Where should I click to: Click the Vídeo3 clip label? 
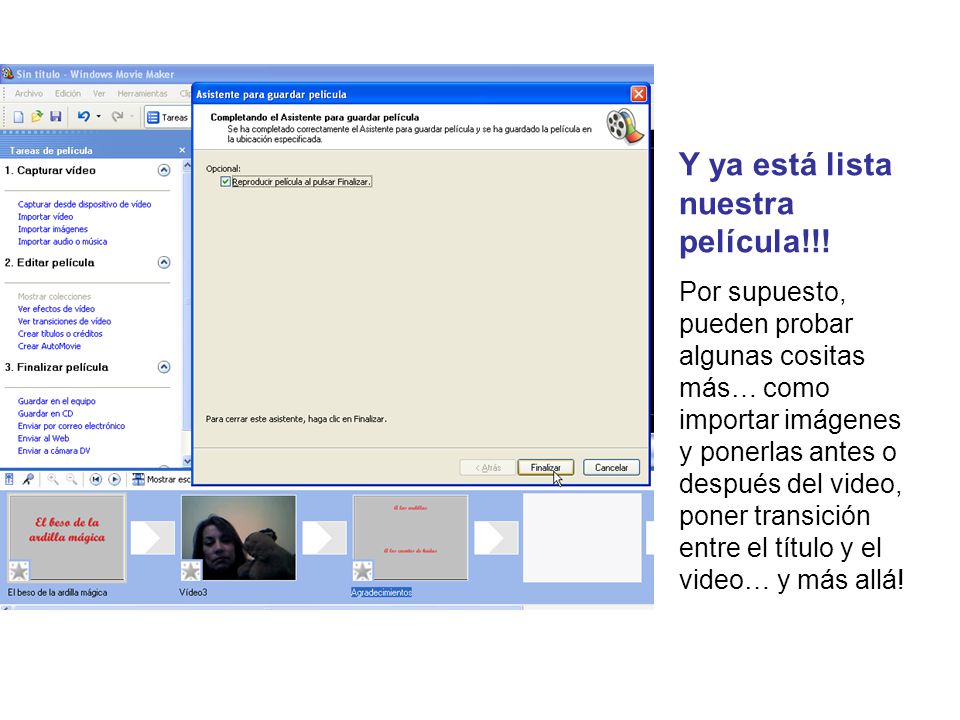(x=193, y=592)
